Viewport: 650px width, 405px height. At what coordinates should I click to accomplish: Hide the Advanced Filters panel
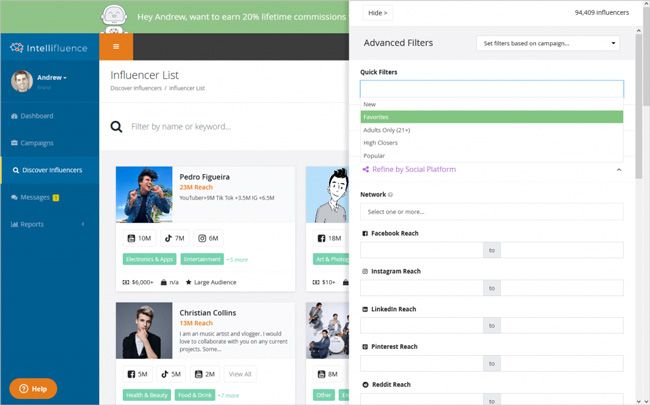(378, 13)
